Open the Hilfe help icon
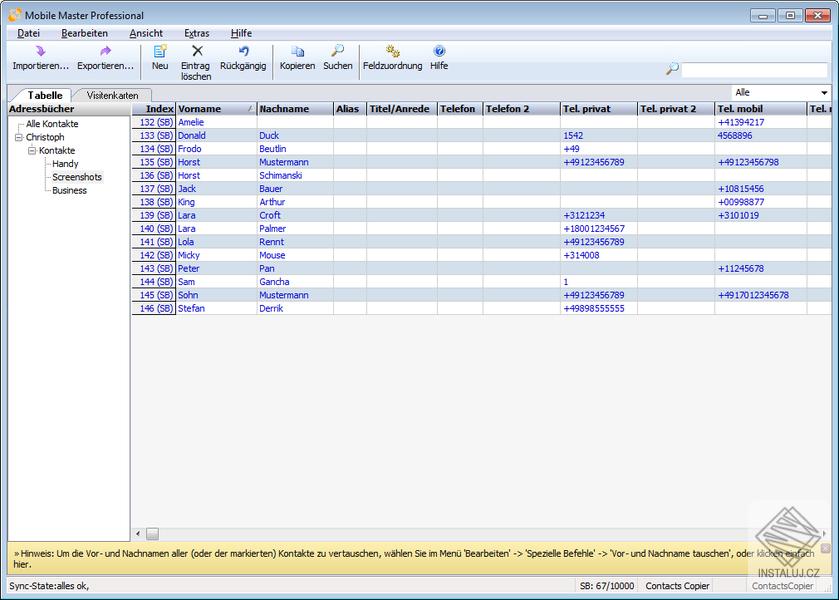The image size is (839, 600). (439, 51)
